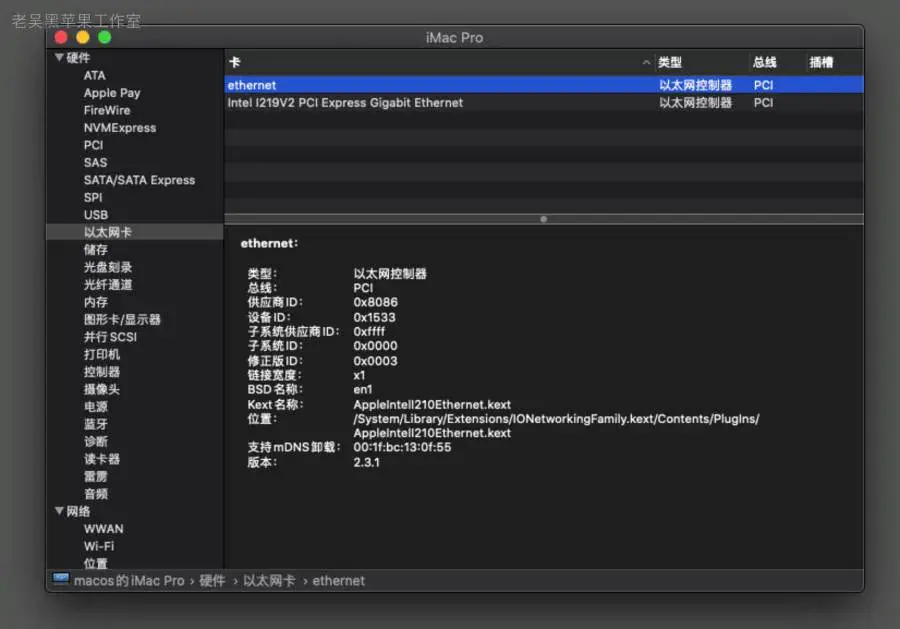Select 蓝牙 in the sidebar
The width and height of the screenshot is (900, 629).
[x=96, y=424]
